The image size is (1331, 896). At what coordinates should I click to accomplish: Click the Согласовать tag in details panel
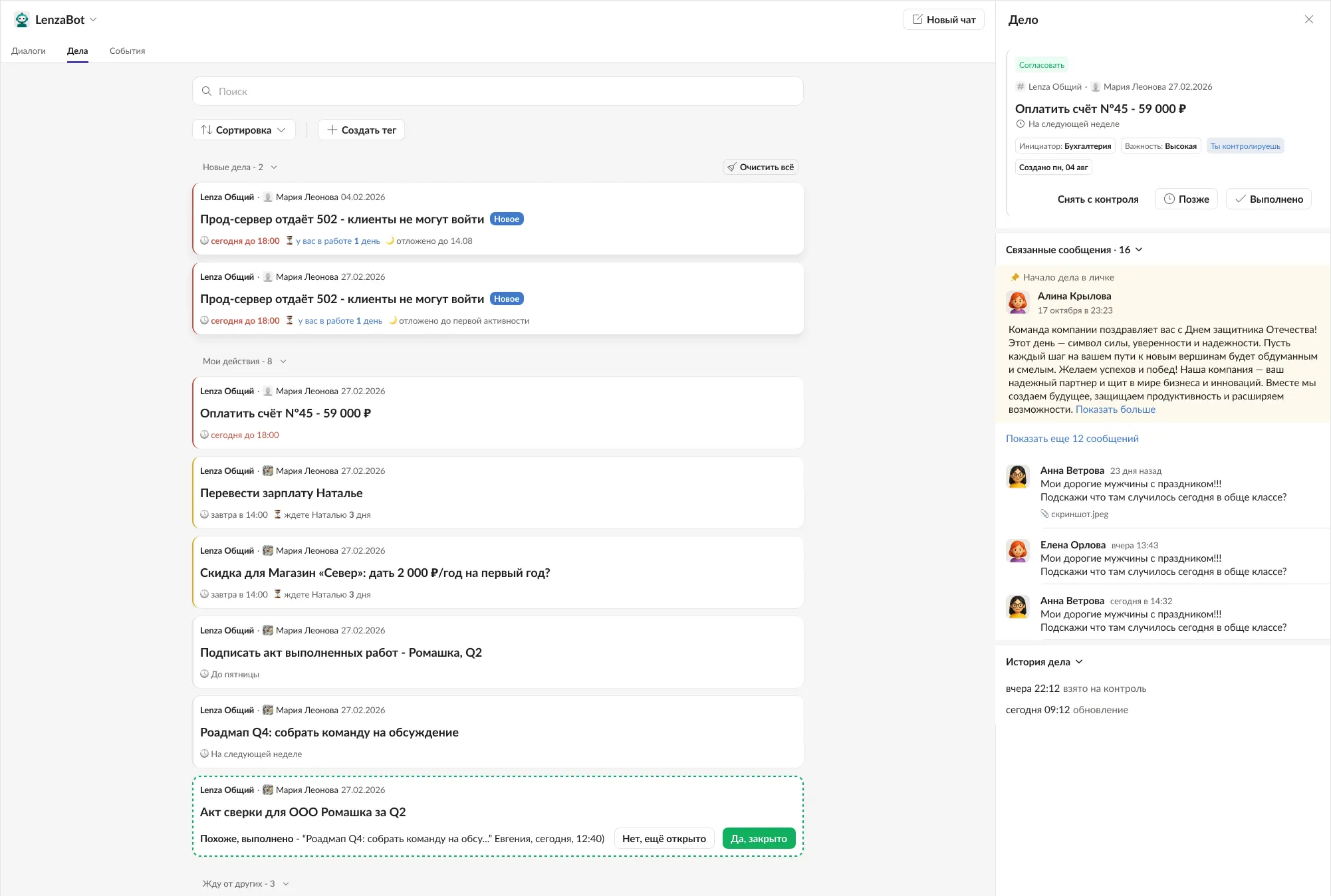tap(1042, 65)
